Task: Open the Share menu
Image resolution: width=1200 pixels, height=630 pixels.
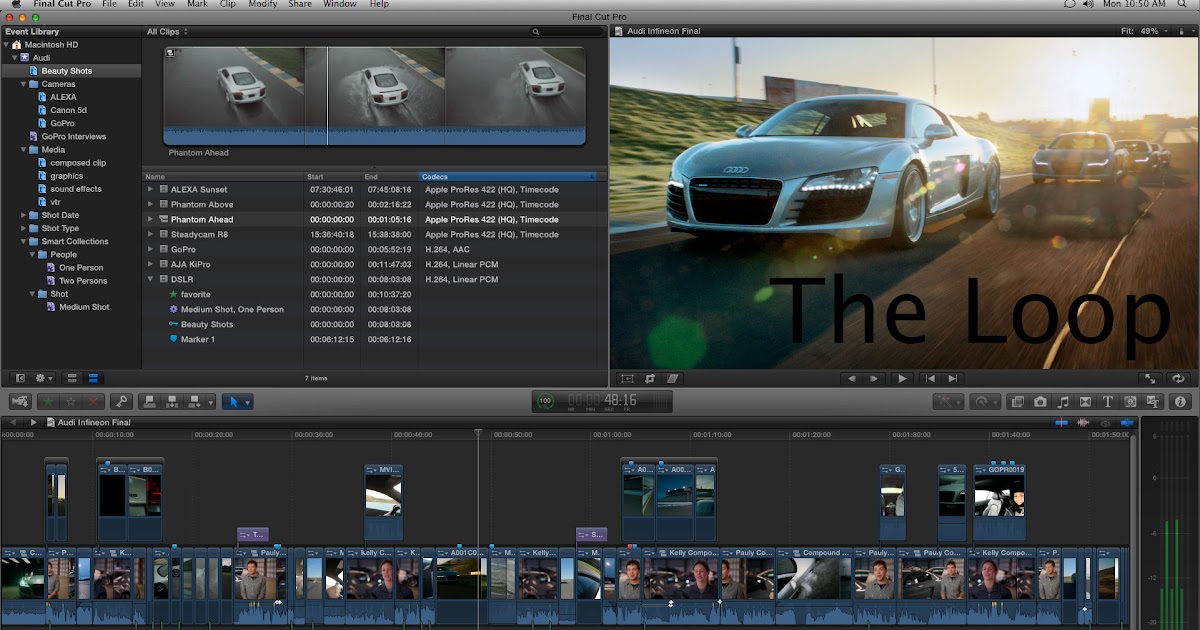Action: 300,5
